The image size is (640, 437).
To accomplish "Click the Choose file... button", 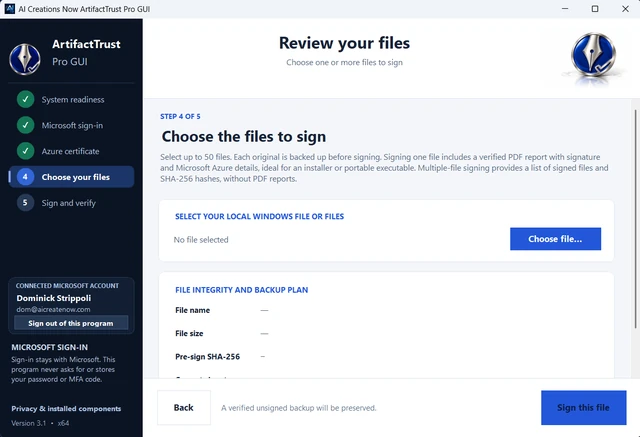I will pyautogui.click(x=555, y=239).
